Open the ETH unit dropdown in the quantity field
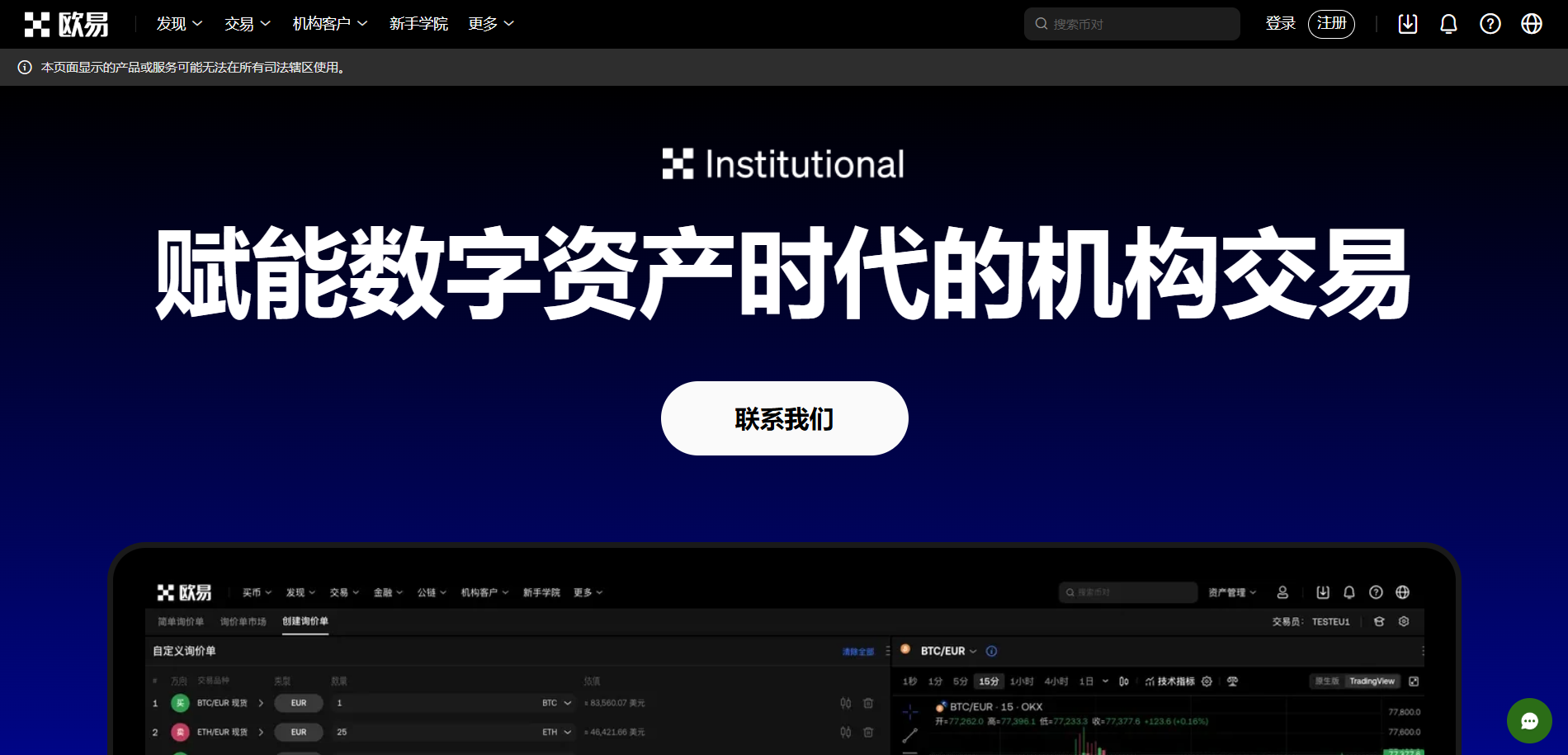This screenshot has height=755, width=1568. pos(557,732)
